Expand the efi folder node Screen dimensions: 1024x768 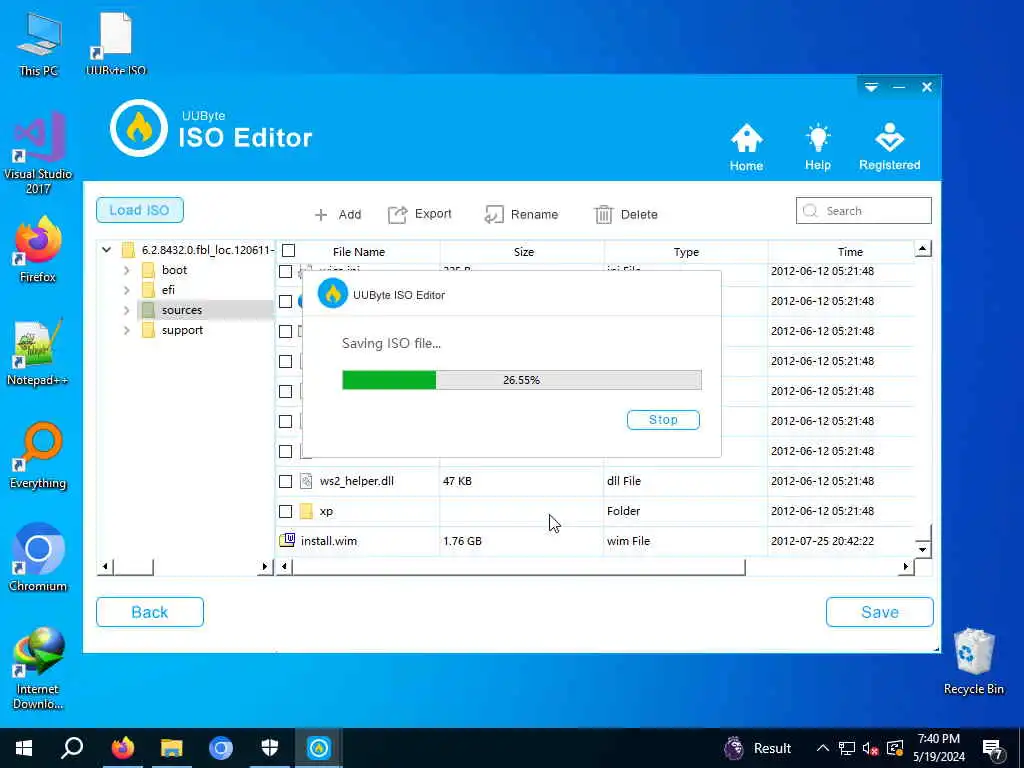coord(127,291)
